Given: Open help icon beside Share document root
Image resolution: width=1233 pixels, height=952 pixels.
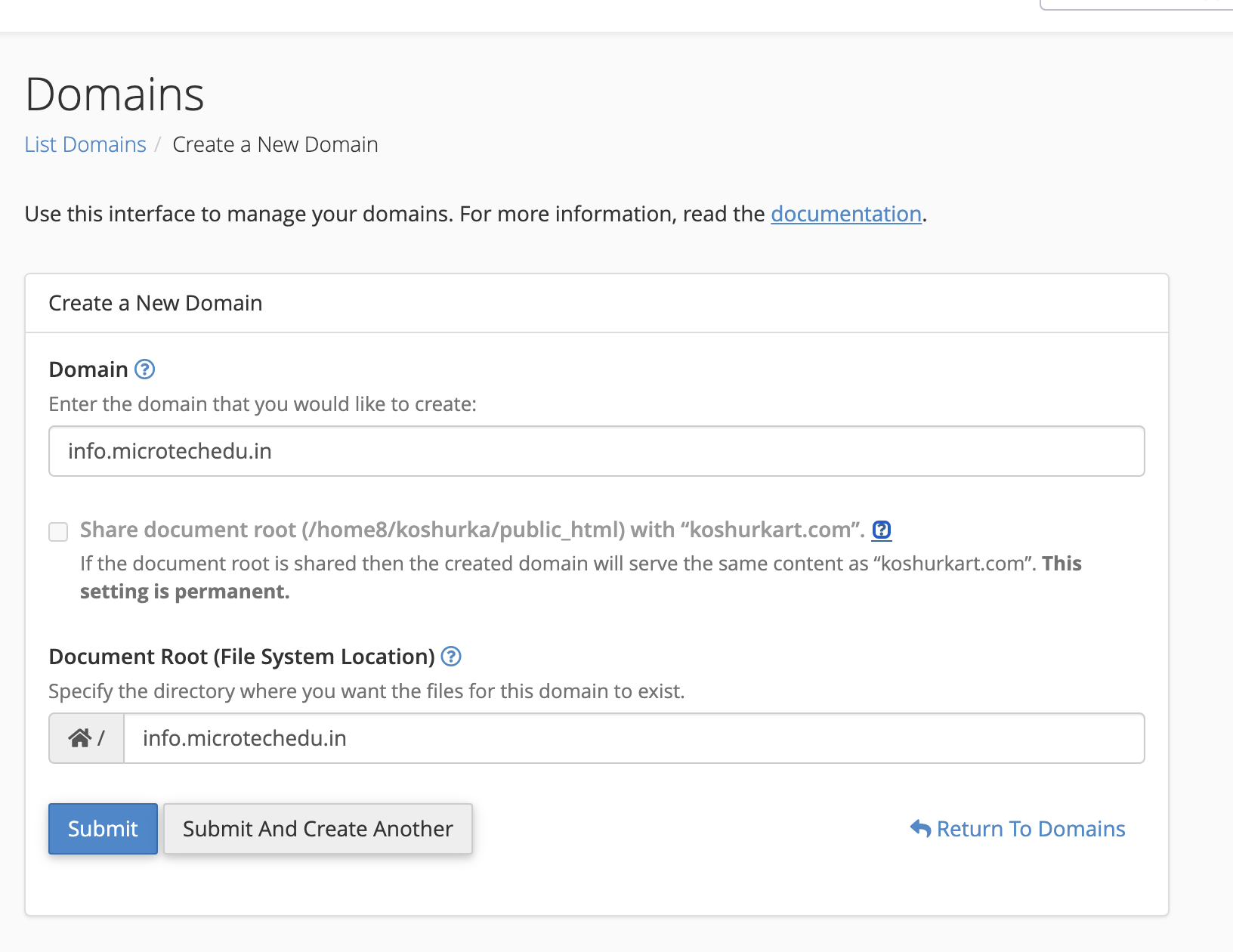Looking at the screenshot, I should click(x=881, y=530).
